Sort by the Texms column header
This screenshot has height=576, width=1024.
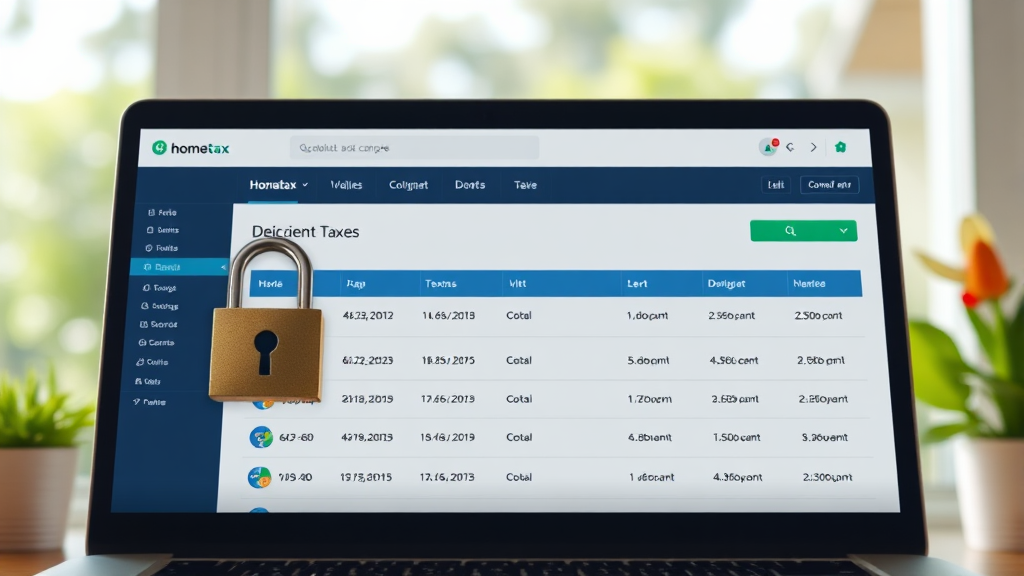pyautogui.click(x=440, y=284)
